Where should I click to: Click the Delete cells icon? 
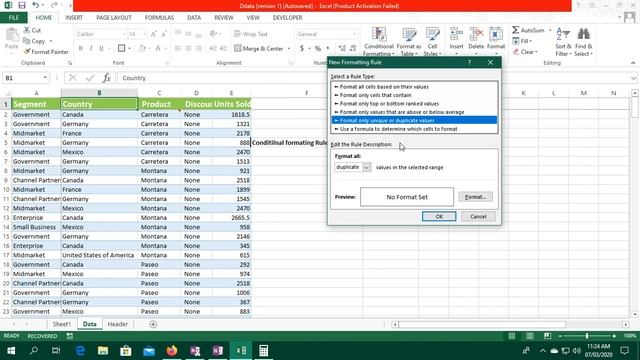click(x=476, y=34)
